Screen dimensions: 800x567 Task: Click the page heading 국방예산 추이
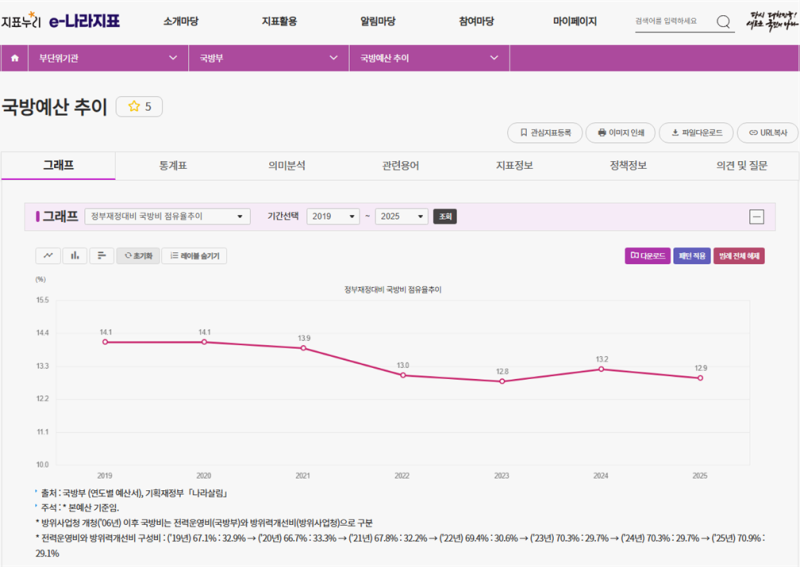[55, 107]
